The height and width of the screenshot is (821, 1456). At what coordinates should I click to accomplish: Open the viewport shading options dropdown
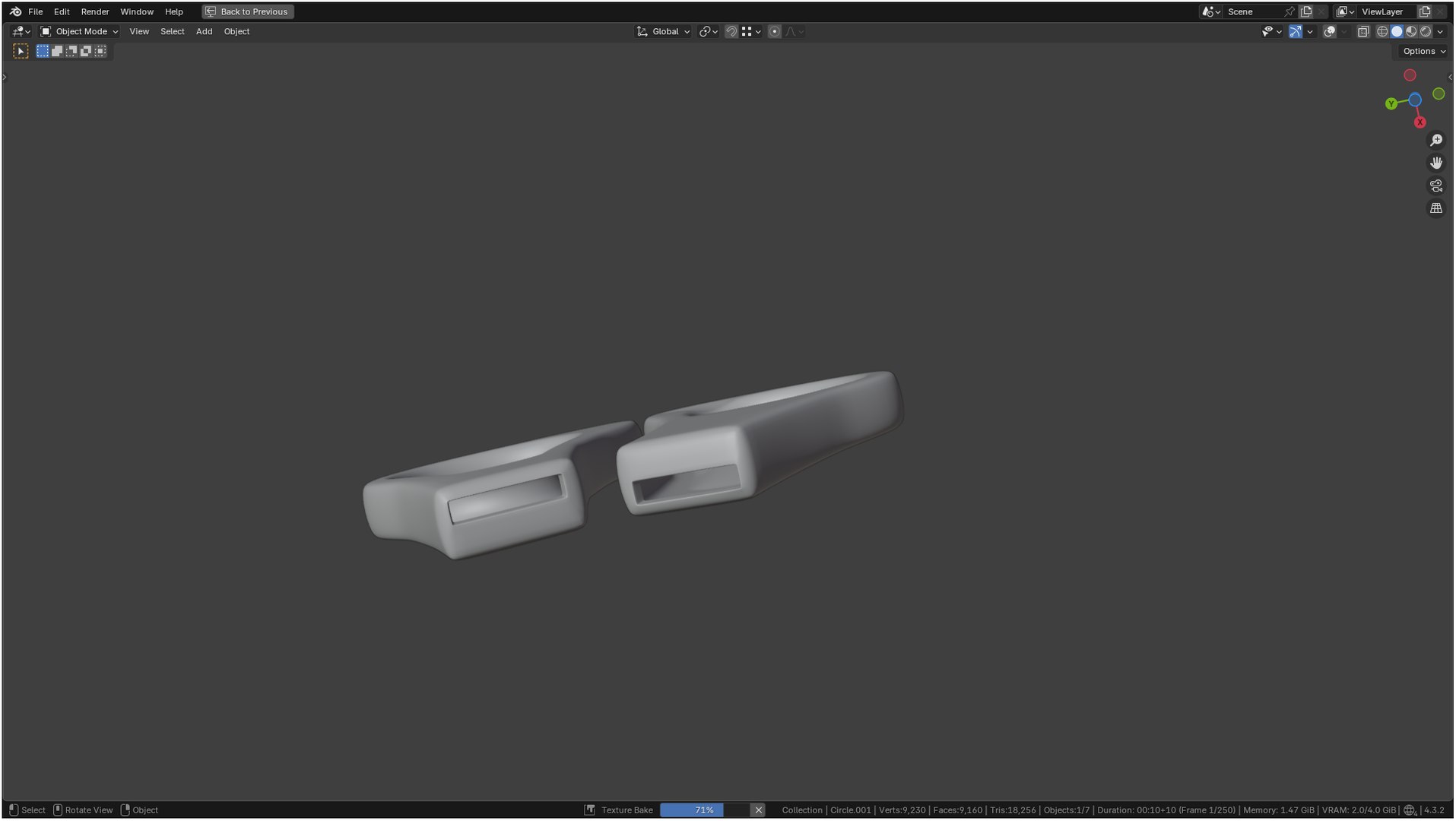click(x=1440, y=31)
